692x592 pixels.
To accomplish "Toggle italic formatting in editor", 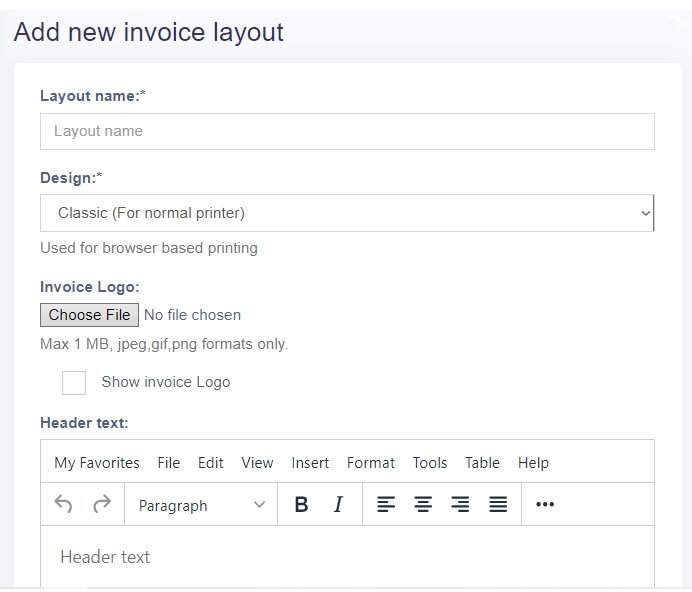I will click(x=338, y=505).
